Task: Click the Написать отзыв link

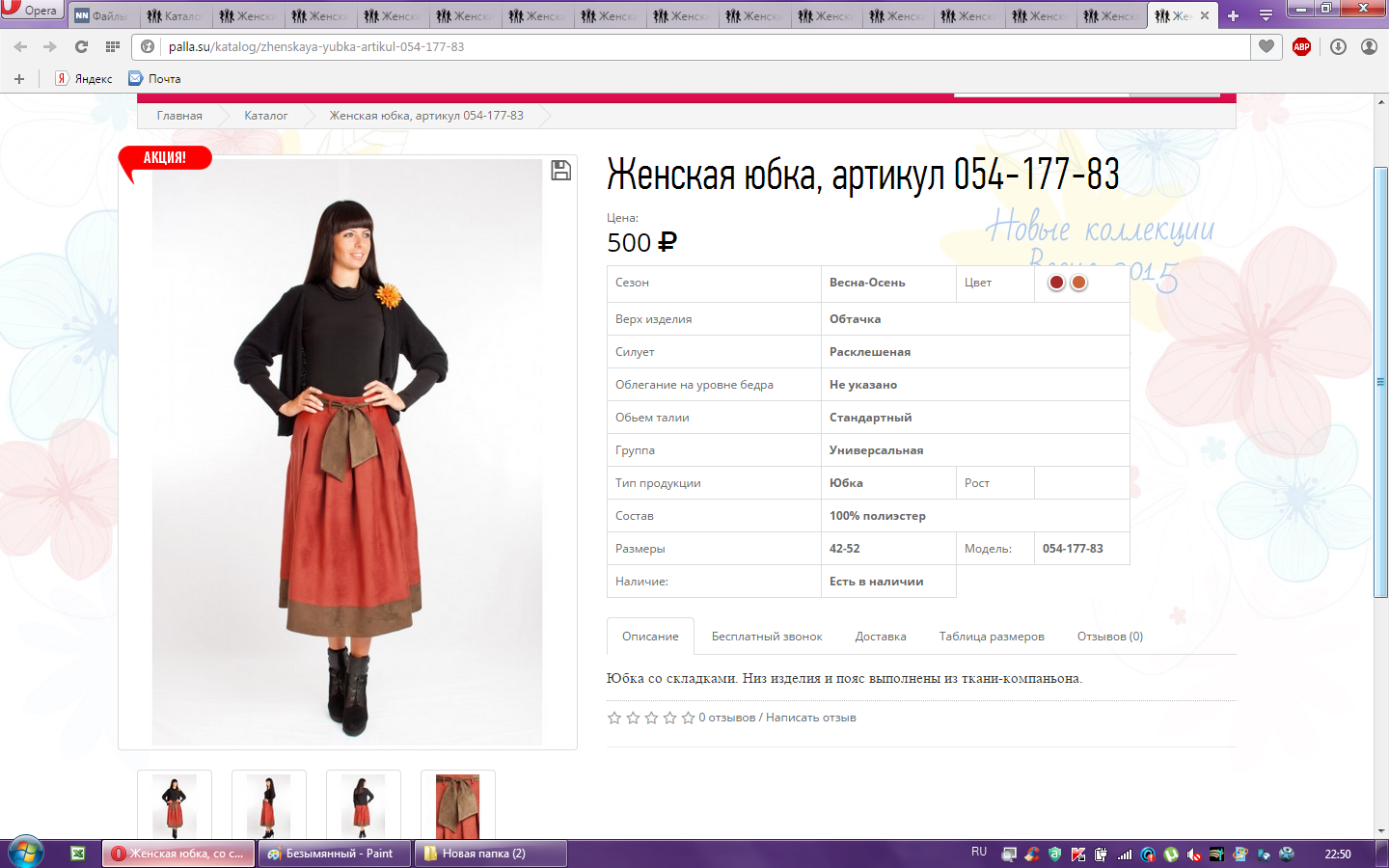Action: tap(811, 718)
